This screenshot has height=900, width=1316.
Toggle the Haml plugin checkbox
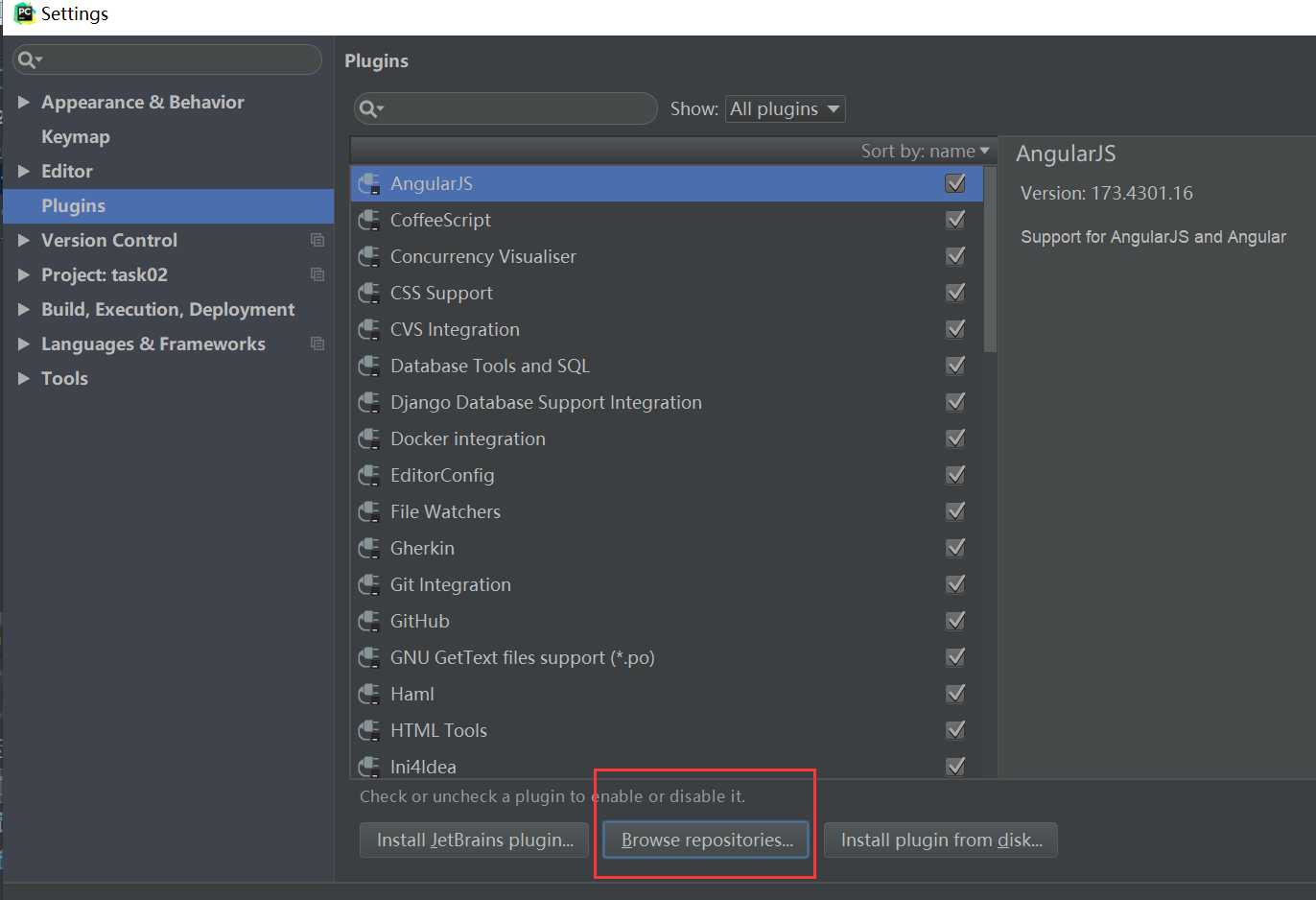coord(955,694)
